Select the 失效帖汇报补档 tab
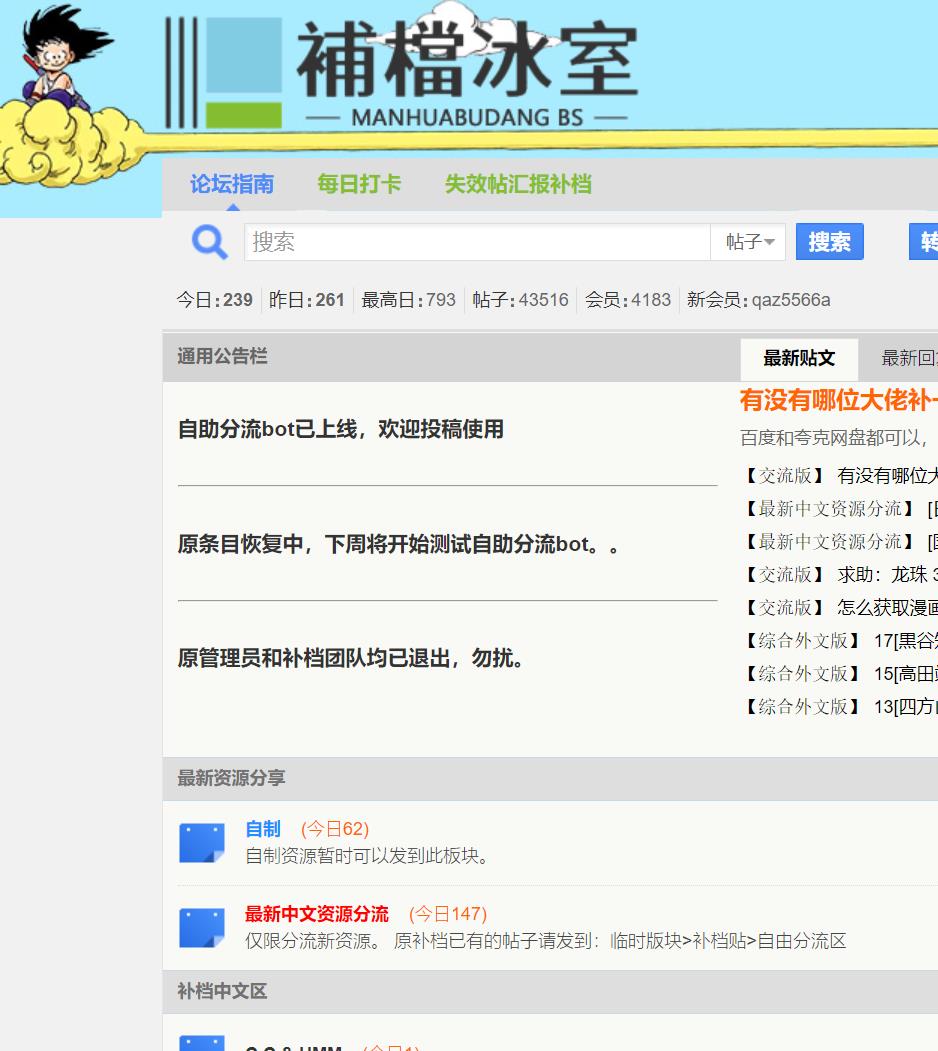Image resolution: width=938 pixels, height=1051 pixels. pyautogui.click(x=518, y=185)
